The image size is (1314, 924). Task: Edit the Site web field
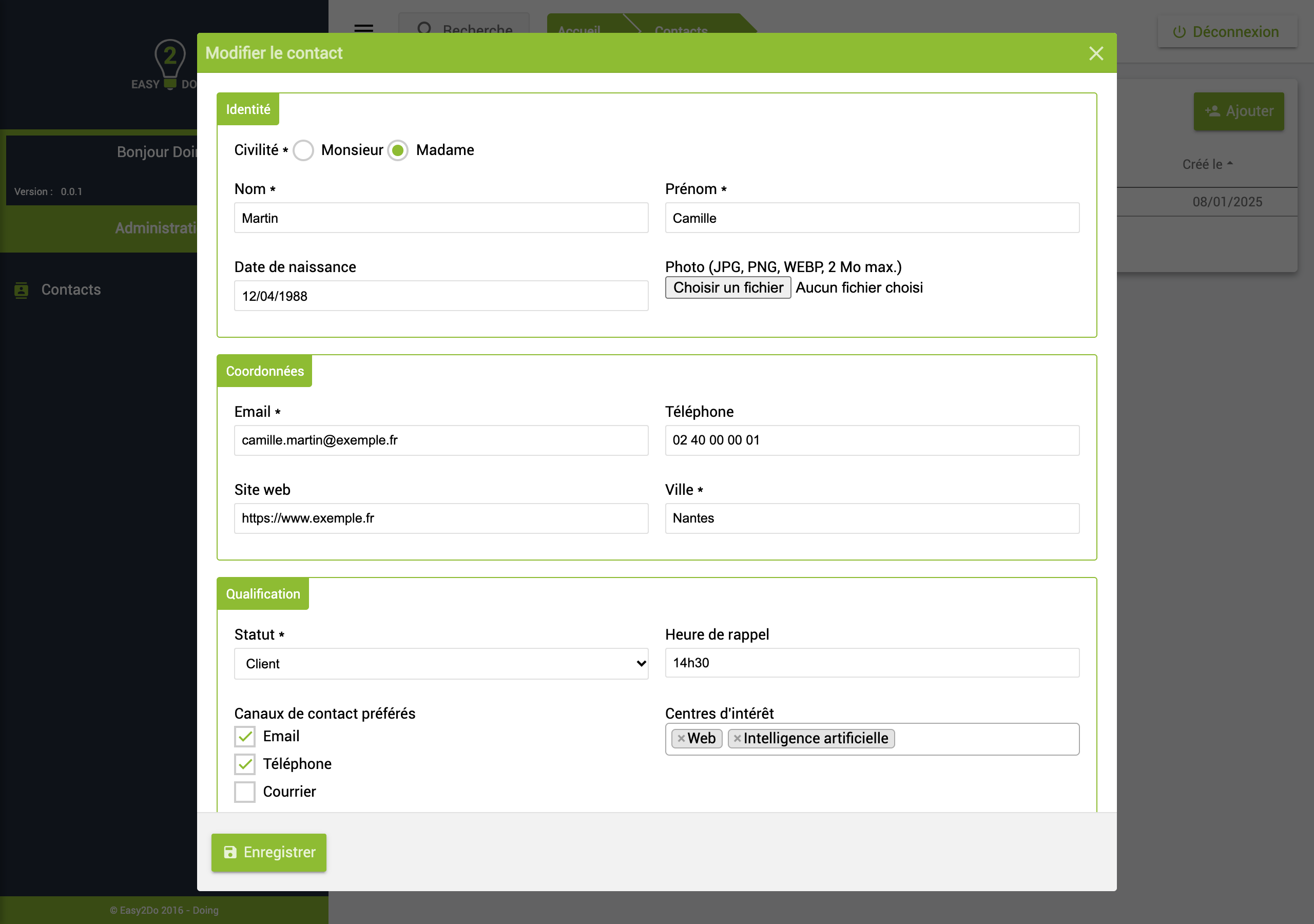click(441, 518)
